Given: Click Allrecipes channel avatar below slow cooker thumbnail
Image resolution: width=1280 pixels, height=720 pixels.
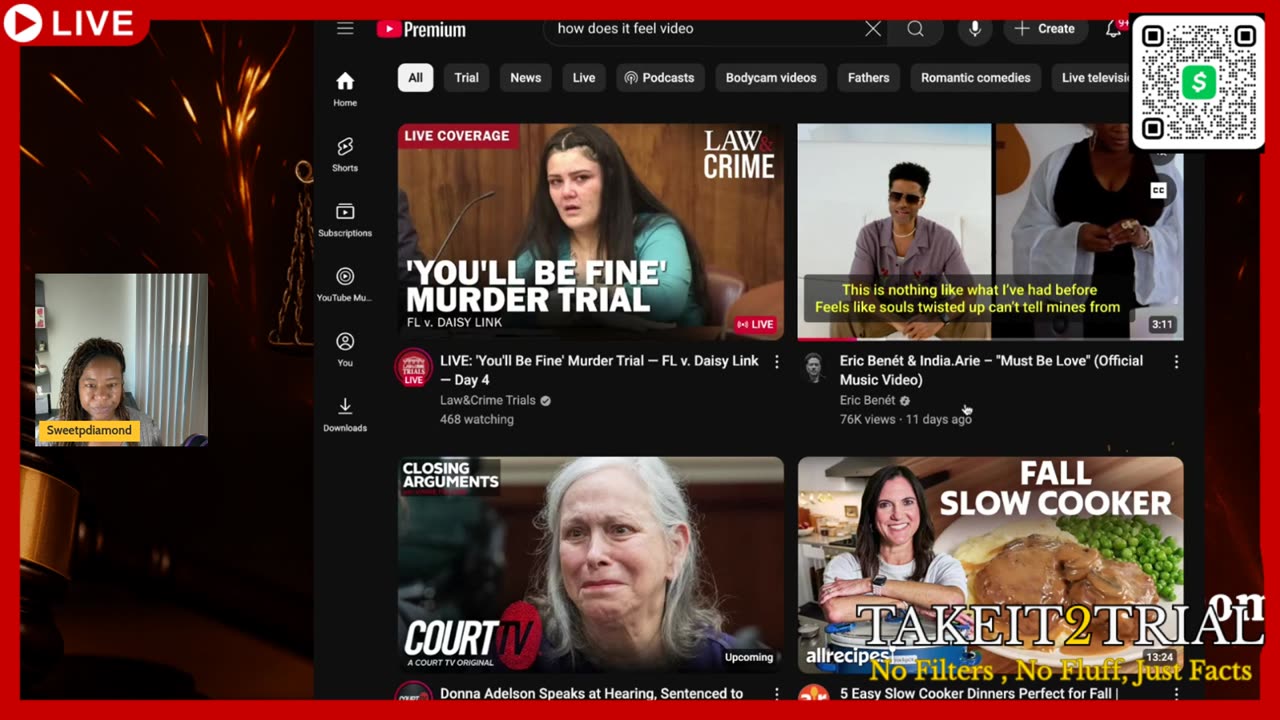Looking at the screenshot, I should coord(814,693).
